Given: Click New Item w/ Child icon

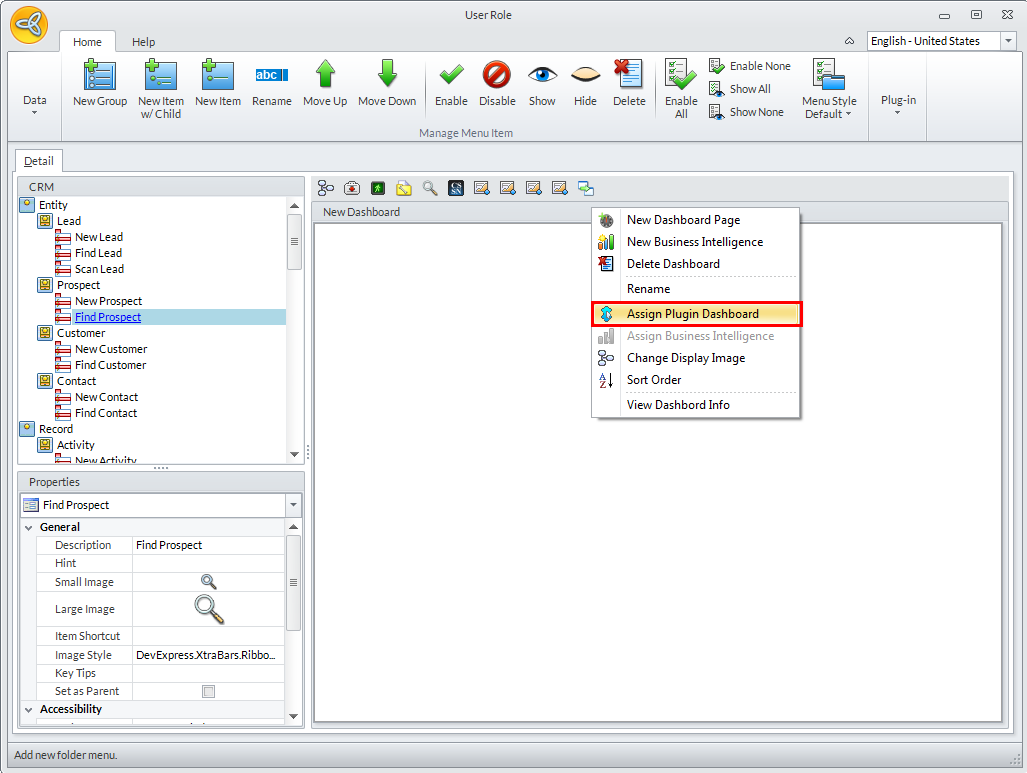Looking at the screenshot, I should tap(160, 77).
